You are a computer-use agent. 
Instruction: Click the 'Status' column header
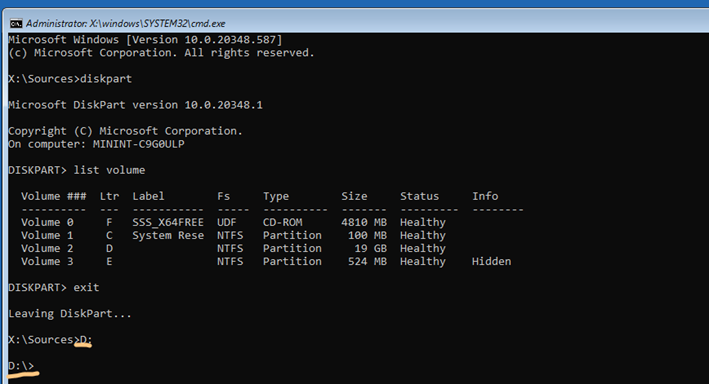tap(419, 196)
